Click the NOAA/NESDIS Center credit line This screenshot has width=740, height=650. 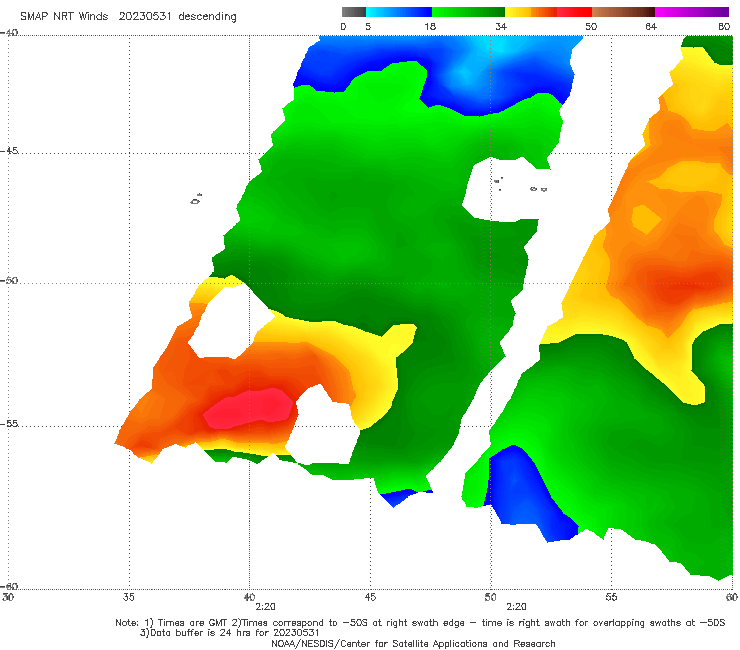(x=413, y=644)
